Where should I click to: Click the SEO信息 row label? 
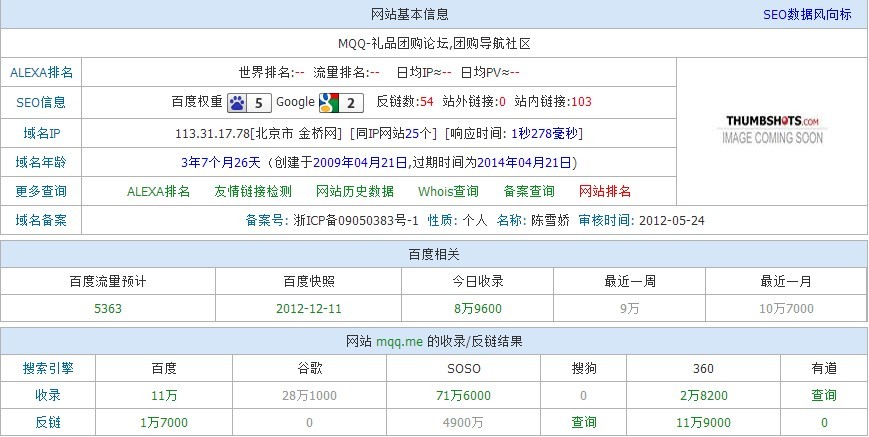(41, 102)
